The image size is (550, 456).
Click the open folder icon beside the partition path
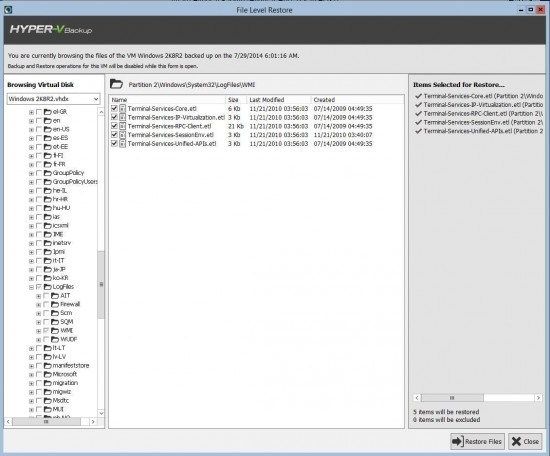(116, 84)
